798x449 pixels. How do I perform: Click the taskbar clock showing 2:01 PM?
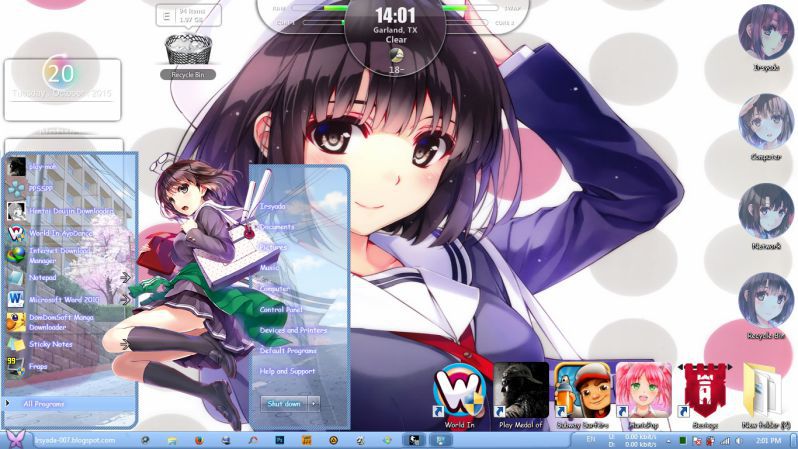pyautogui.click(x=768, y=440)
